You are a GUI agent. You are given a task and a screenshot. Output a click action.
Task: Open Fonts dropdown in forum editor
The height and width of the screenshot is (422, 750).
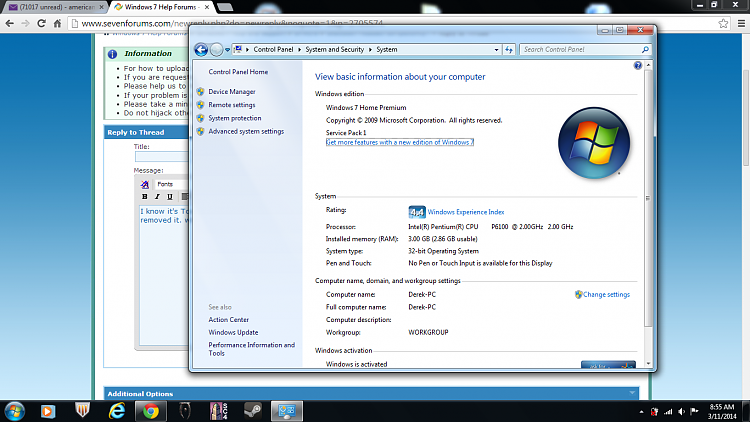pos(171,184)
